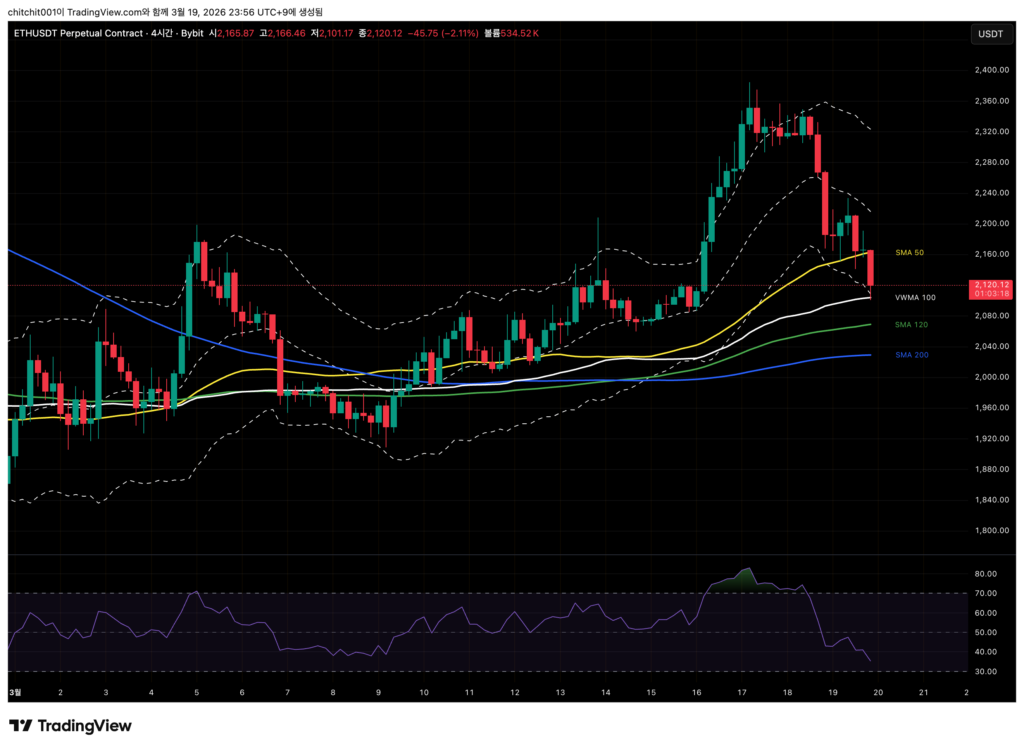Click date 17 on the time axis
The height and width of the screenshot is (749, 1024).
(x=742, y=692)
